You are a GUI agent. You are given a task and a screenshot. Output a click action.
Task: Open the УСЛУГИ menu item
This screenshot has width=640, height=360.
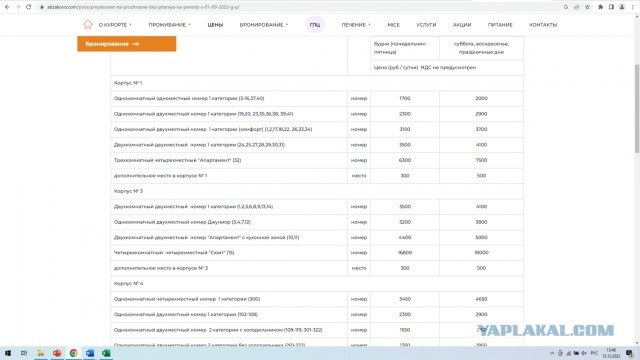pos(426,25)
